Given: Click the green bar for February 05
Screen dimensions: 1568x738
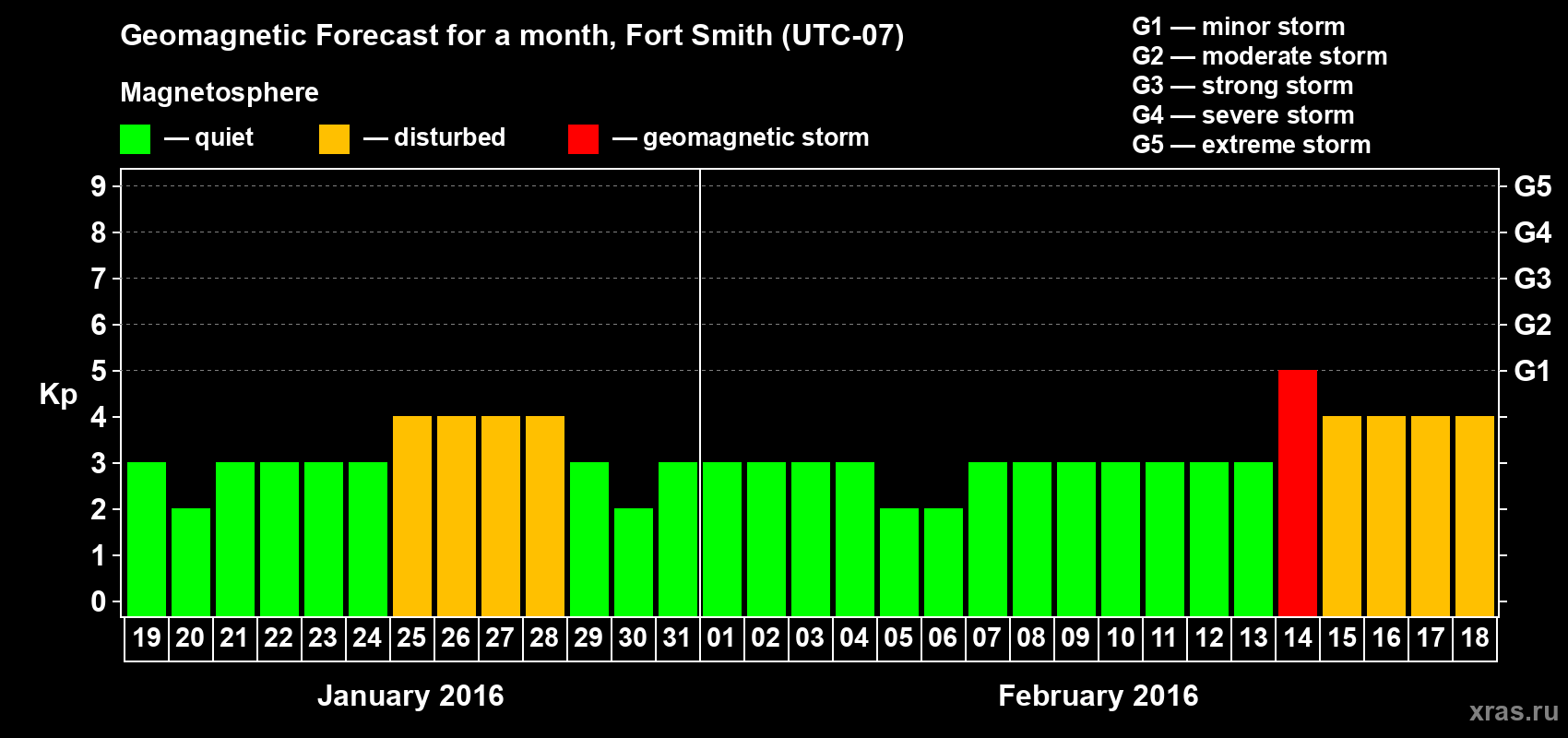Looking at the screenshot, I should tap(899, 562).
